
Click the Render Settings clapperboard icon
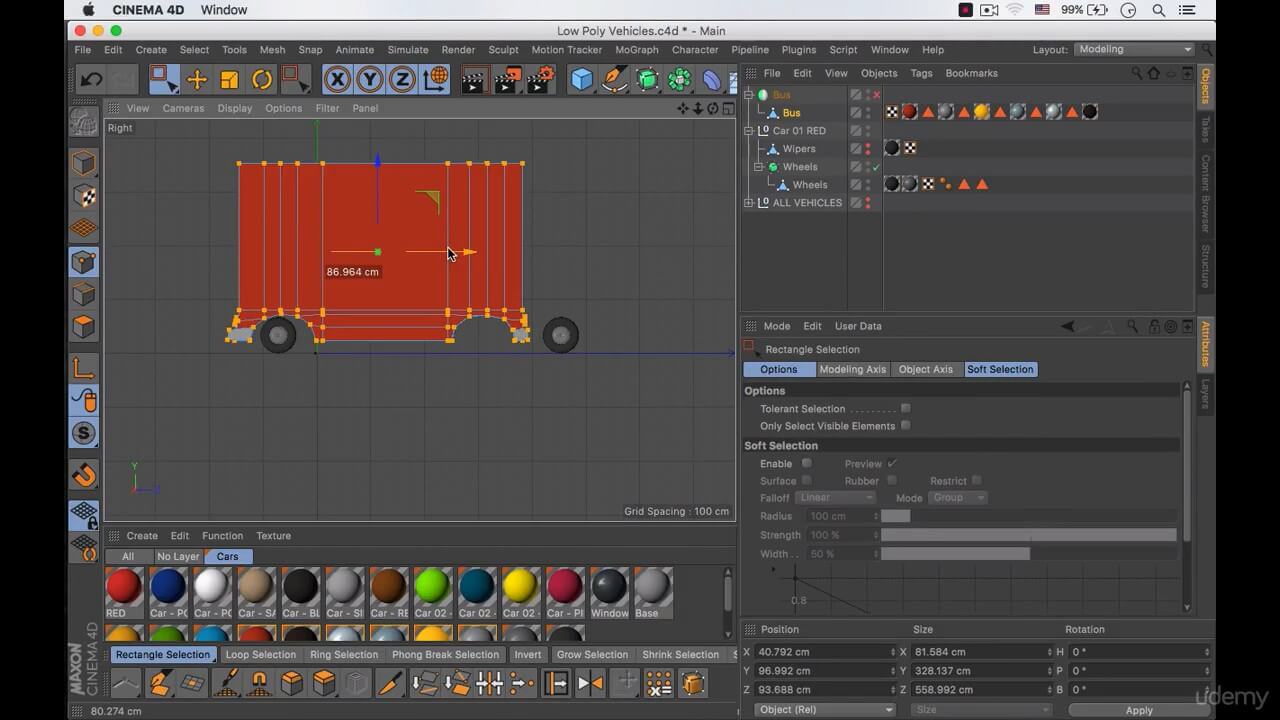[540, 80]
